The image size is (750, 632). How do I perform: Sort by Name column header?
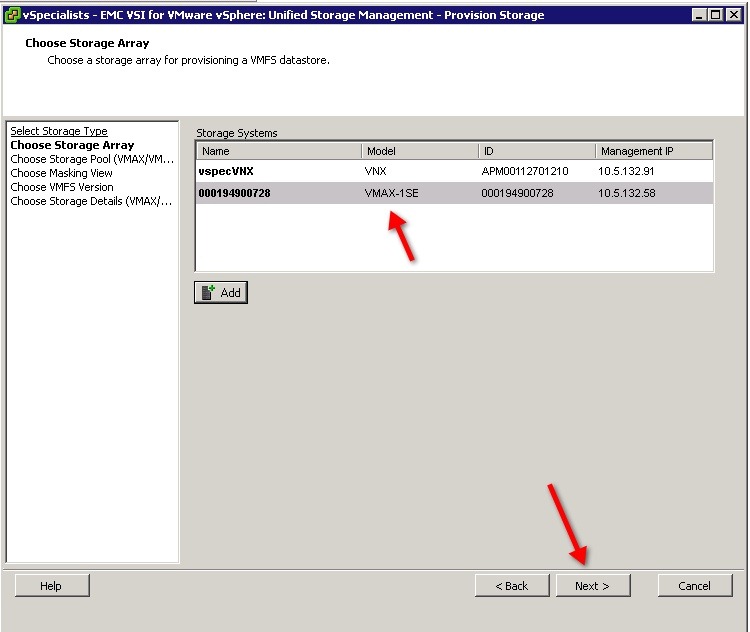point(278,151)
